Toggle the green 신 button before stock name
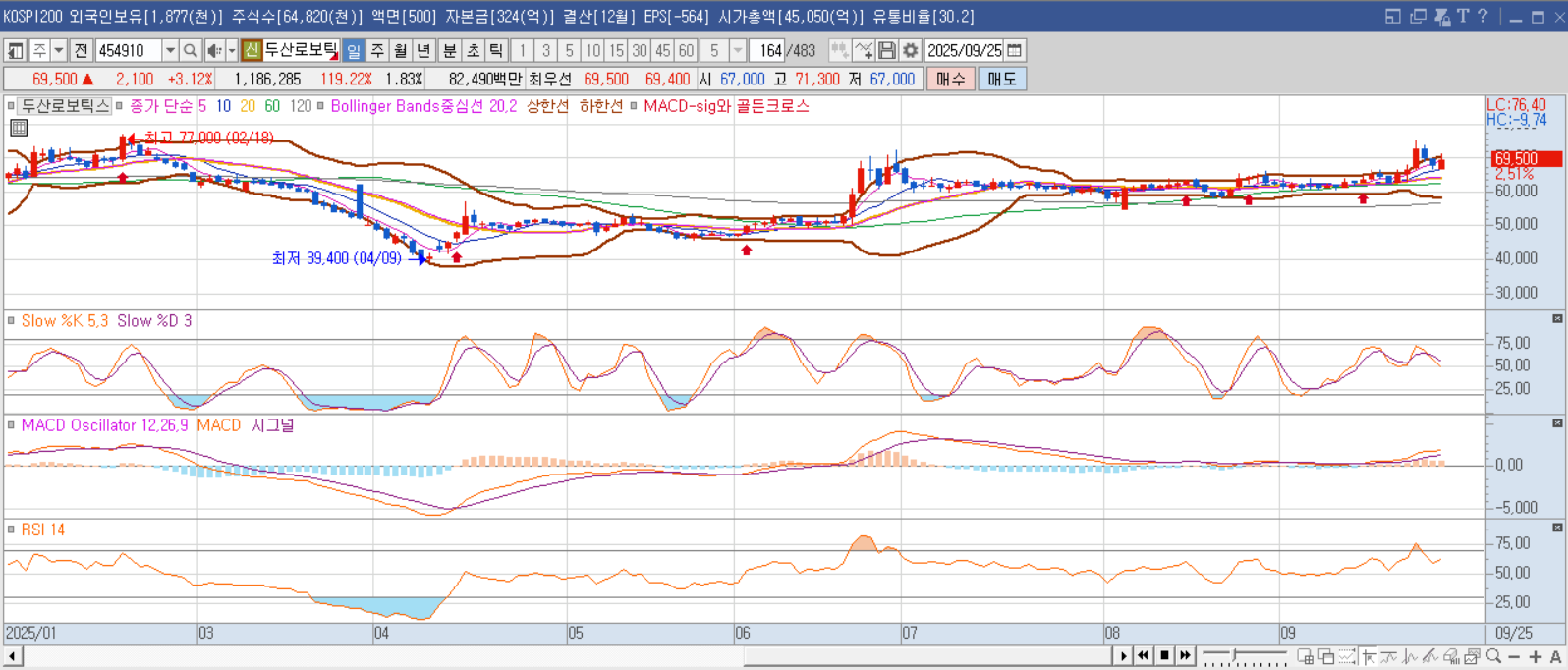The image size is (1568, 670). click(x=252, y=50)
